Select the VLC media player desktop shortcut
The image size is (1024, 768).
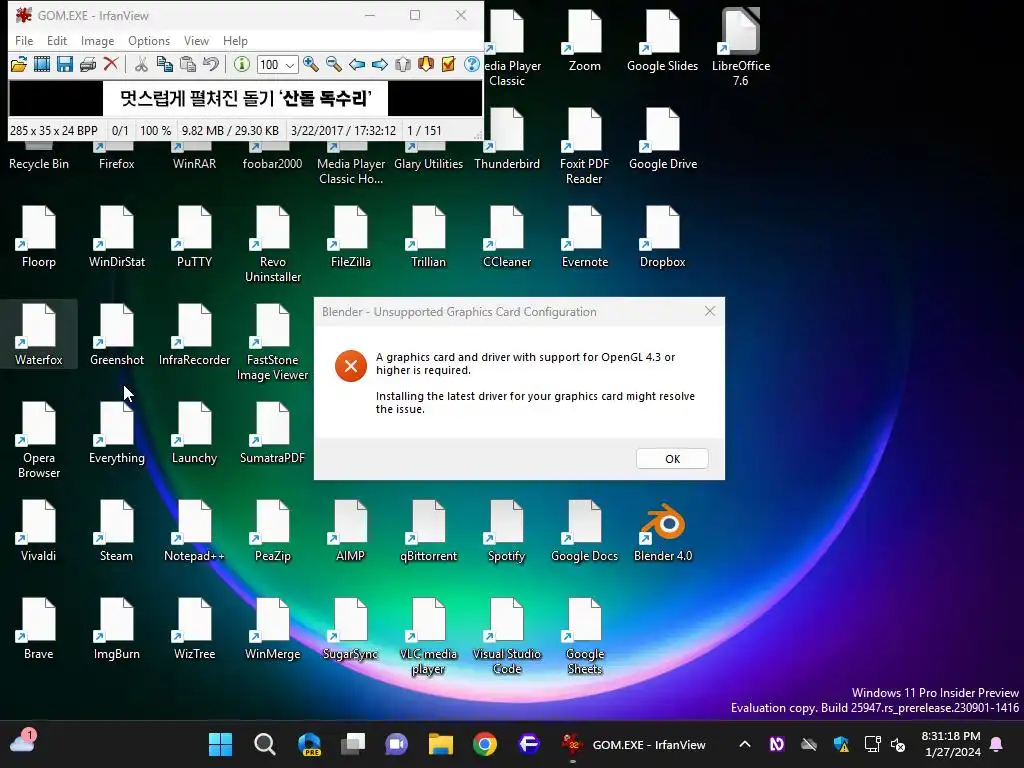pos(428,637)
